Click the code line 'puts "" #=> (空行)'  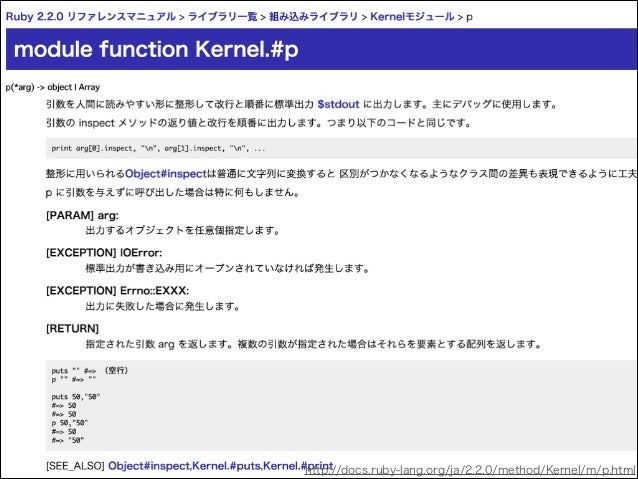90,370
